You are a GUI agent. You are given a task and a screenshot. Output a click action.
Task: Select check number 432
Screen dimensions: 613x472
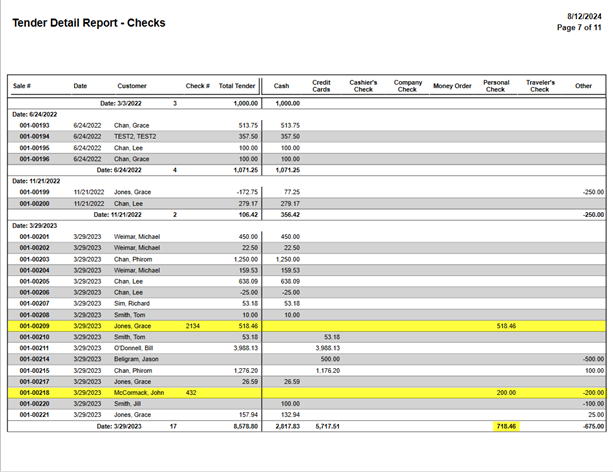pos(192,393)
